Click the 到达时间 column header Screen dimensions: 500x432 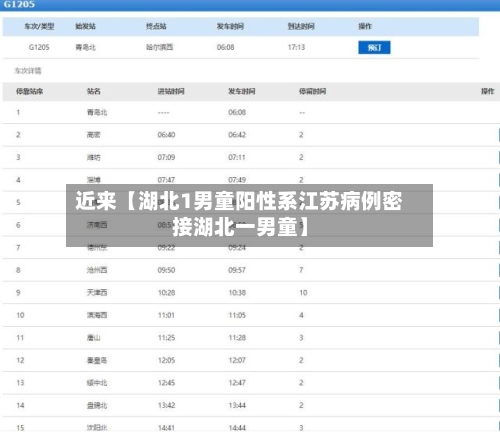(x=301, y=26)
